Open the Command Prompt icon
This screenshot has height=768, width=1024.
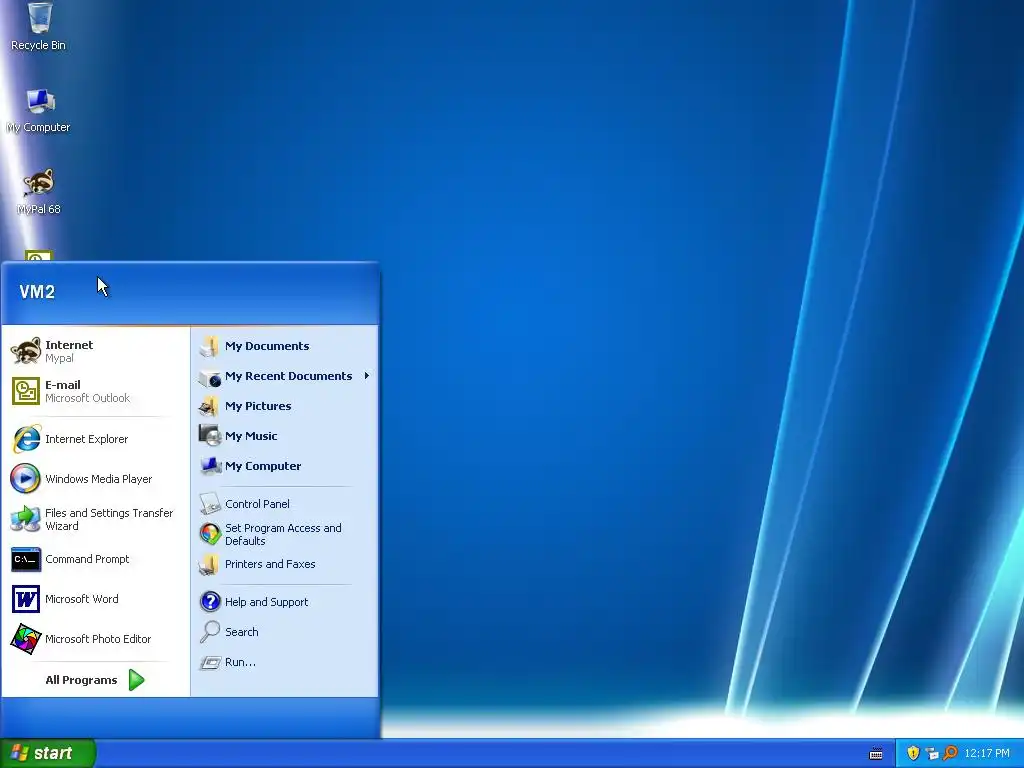[x=26, y=559]
